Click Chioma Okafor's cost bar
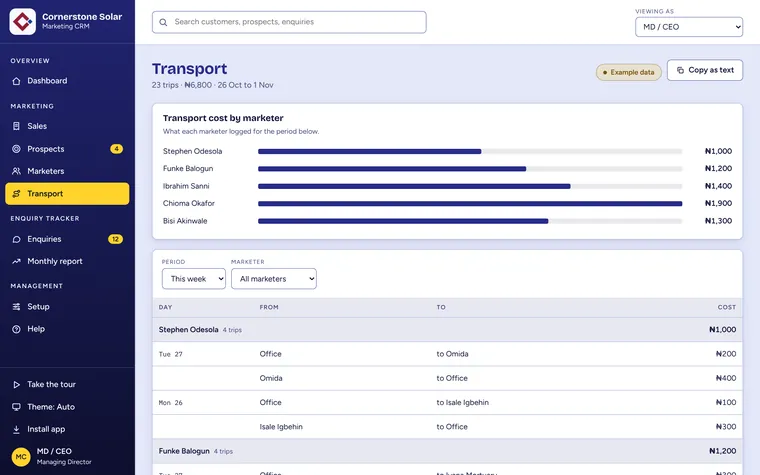Screen dimensions: 760x475 click(470, 204)
